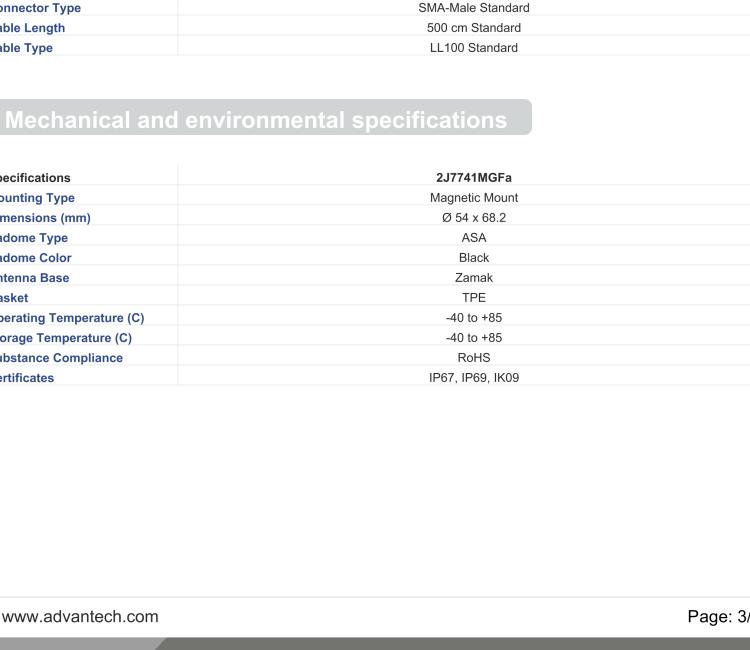750x650 pixels.
Task: Select the 2J7741MGFa column header
Action: point(473,178)
